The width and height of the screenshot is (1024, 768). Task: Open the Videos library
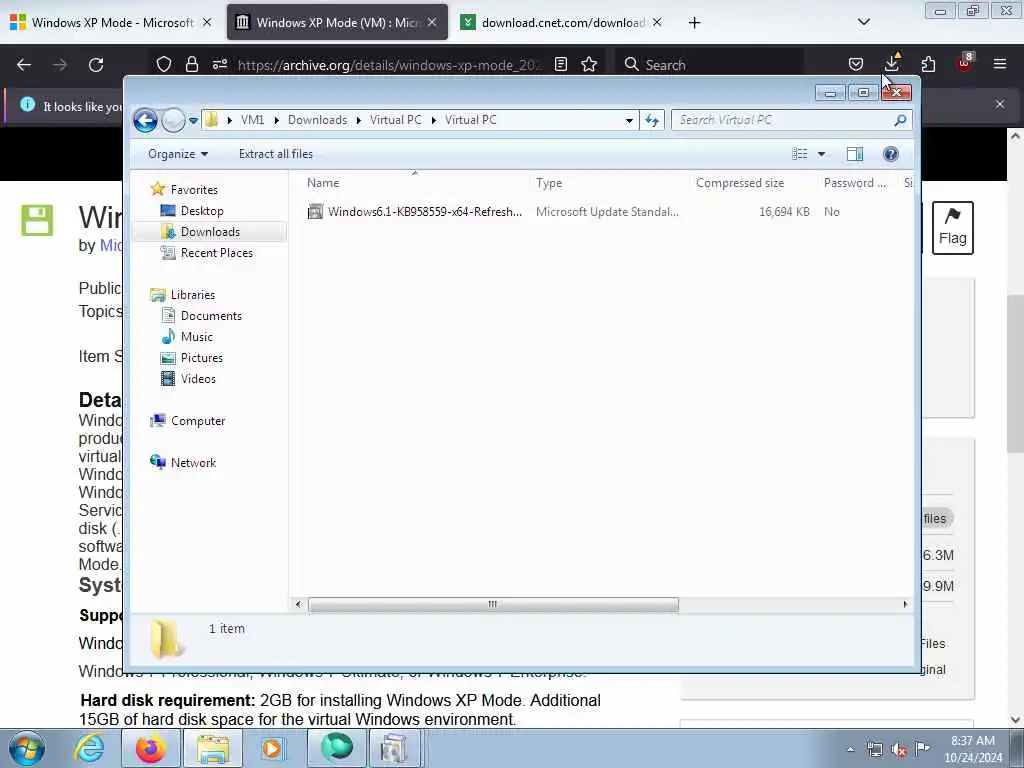click(198, 379)
